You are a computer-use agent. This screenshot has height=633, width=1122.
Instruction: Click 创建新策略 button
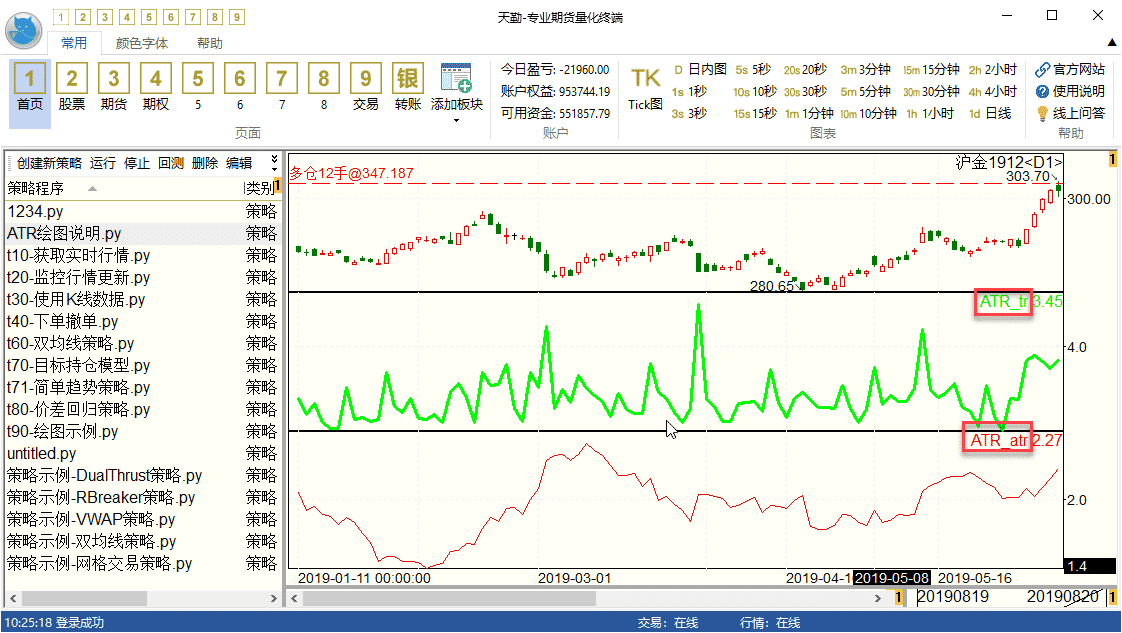pyautogui.click(x=50, y=163)
